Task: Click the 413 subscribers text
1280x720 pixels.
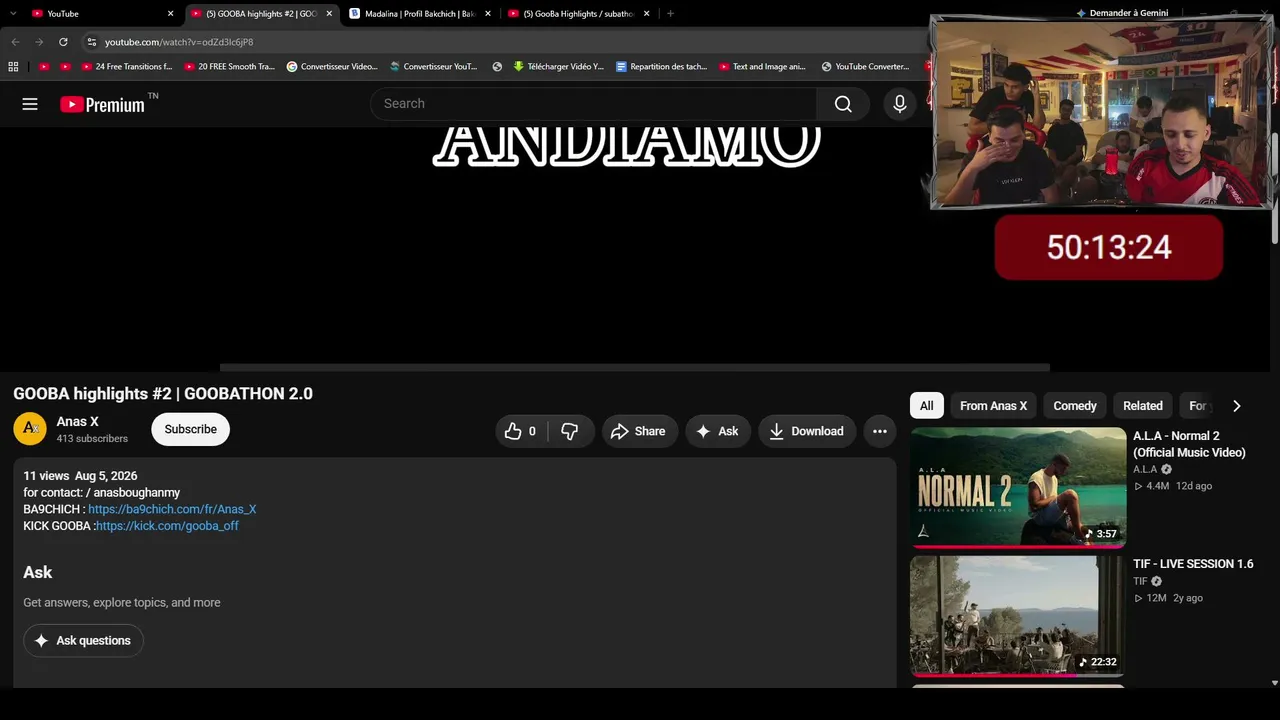Action: click(92, 439)
